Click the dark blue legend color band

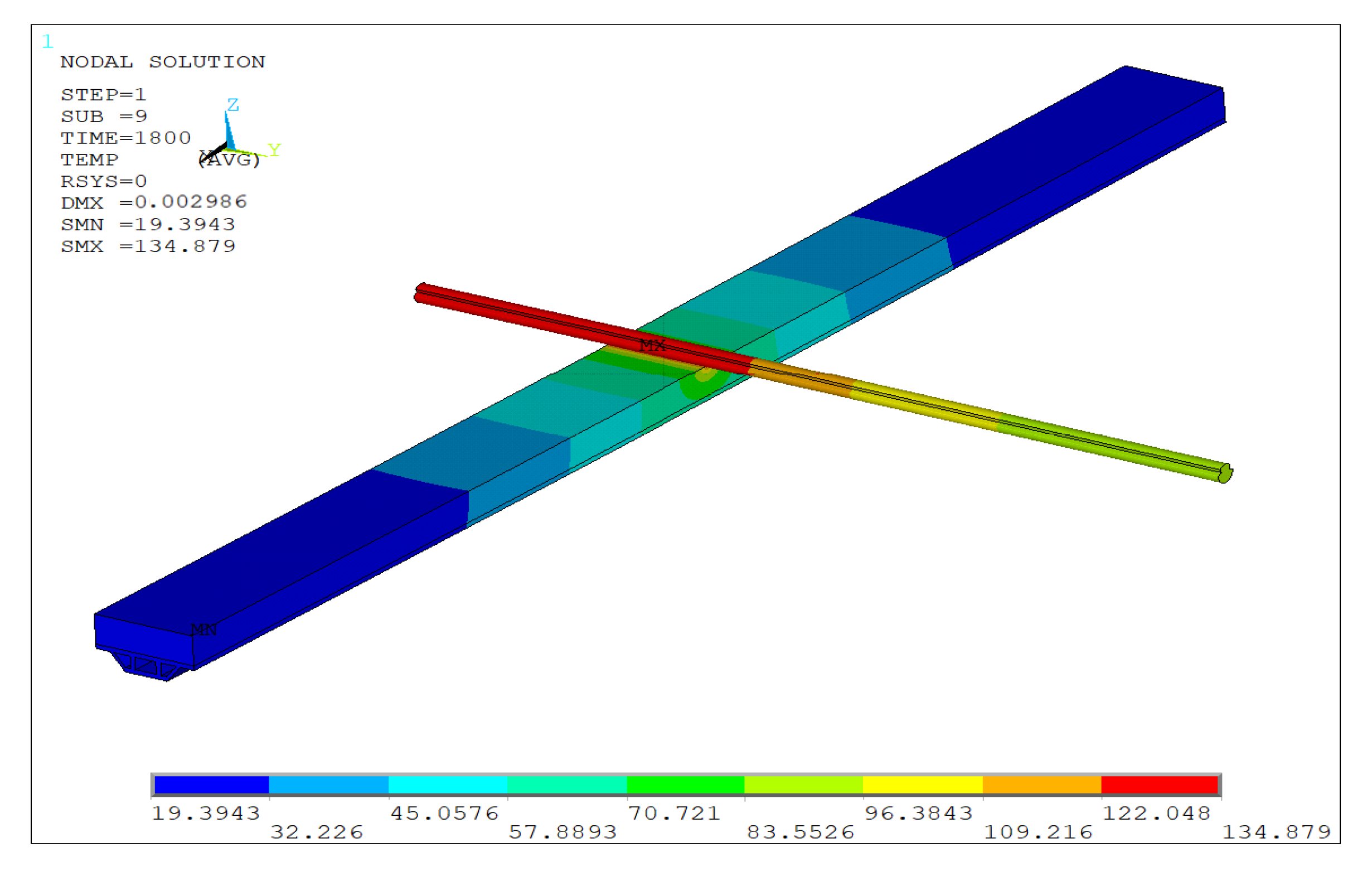click(211, 785)
